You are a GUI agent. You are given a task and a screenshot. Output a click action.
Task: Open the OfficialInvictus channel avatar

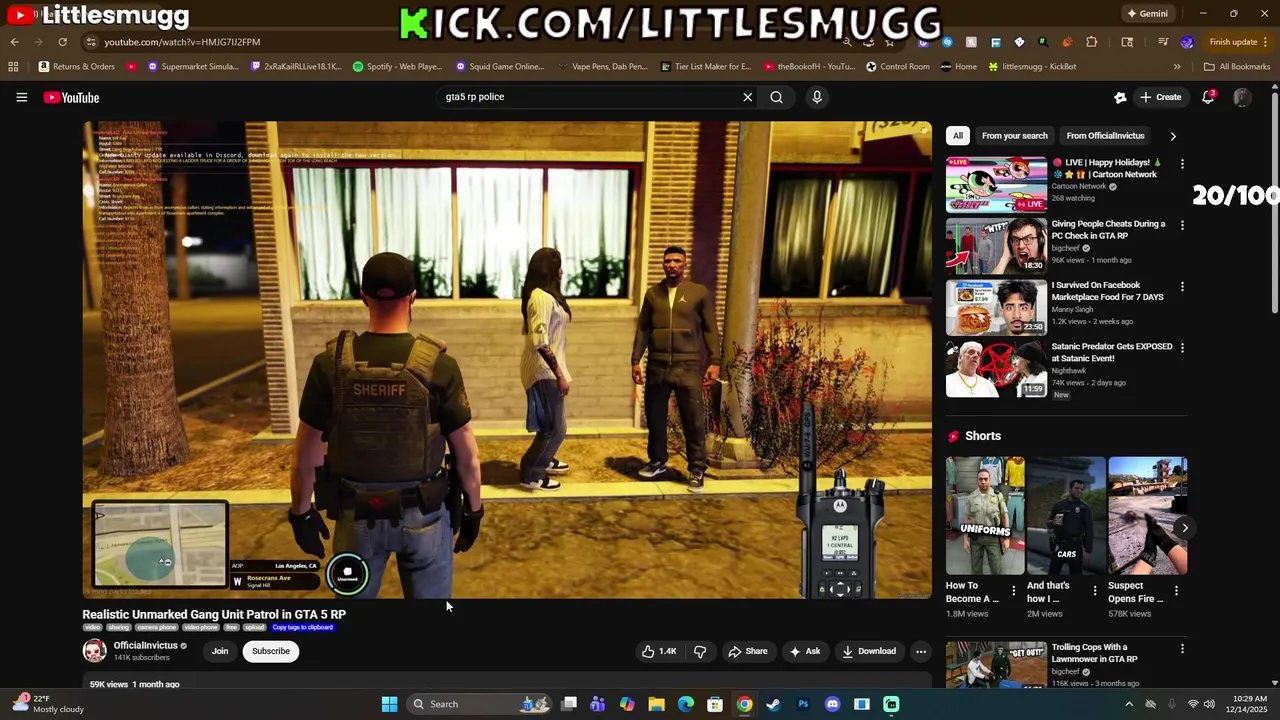click(94, 651)
